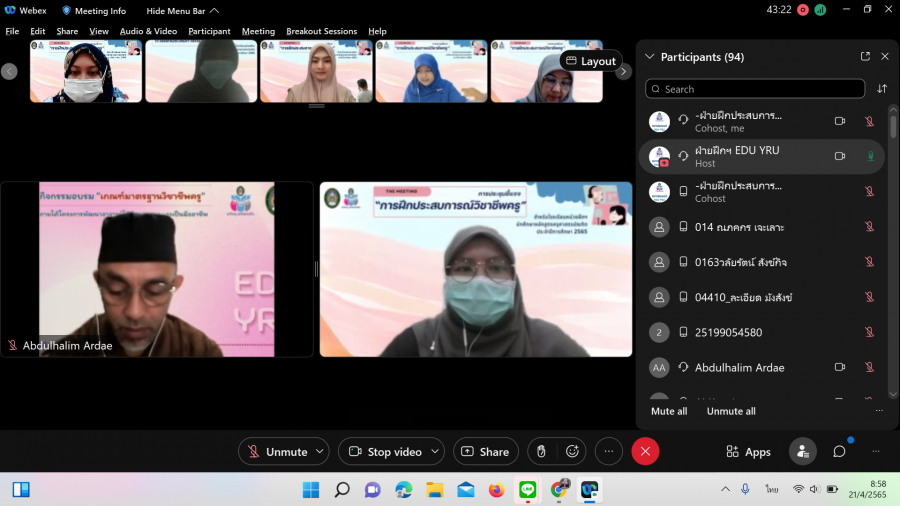The width and height of the screenshot is (900, 506).
Task: Toggle the participants panel icon
Action: 802,452
